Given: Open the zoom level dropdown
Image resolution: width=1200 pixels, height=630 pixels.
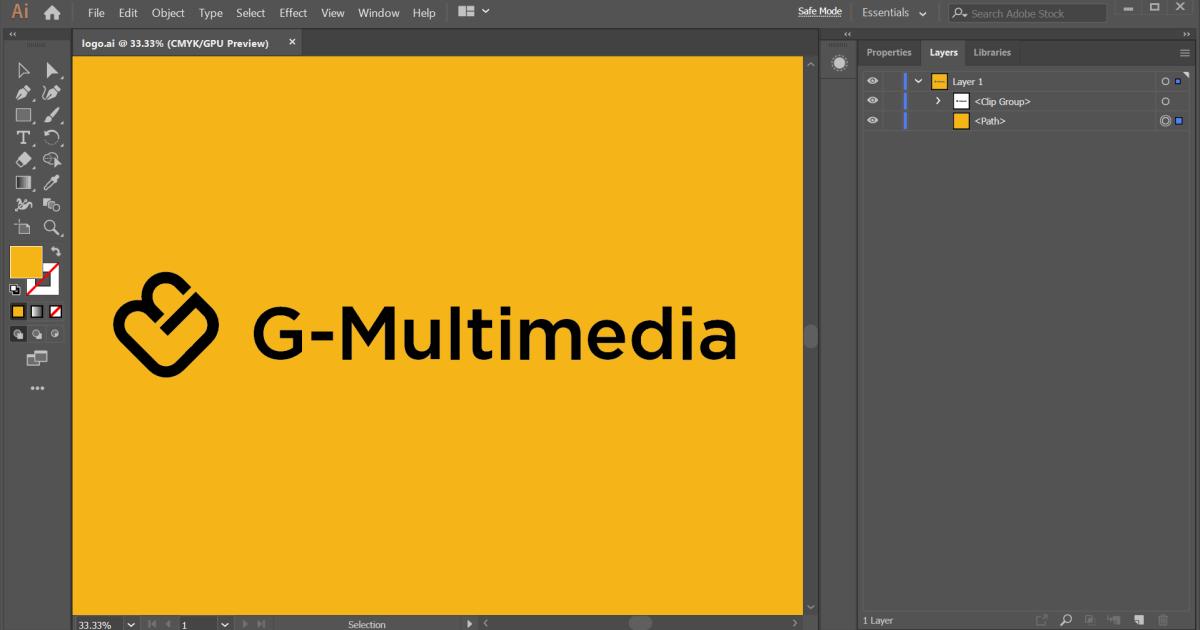Looking at the screenshot, I should coord(129,624).
